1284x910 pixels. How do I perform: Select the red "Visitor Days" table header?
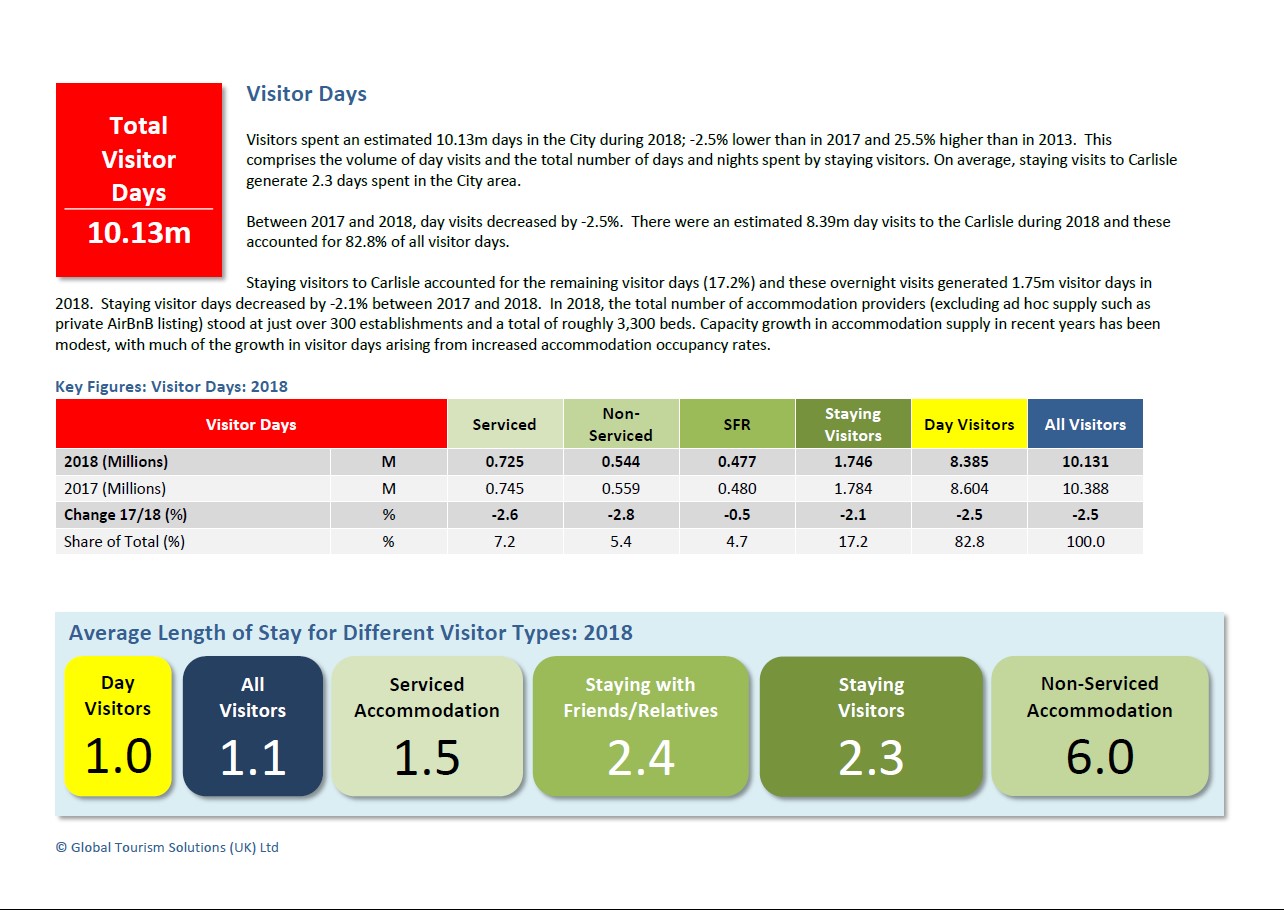tap(251, 424)
